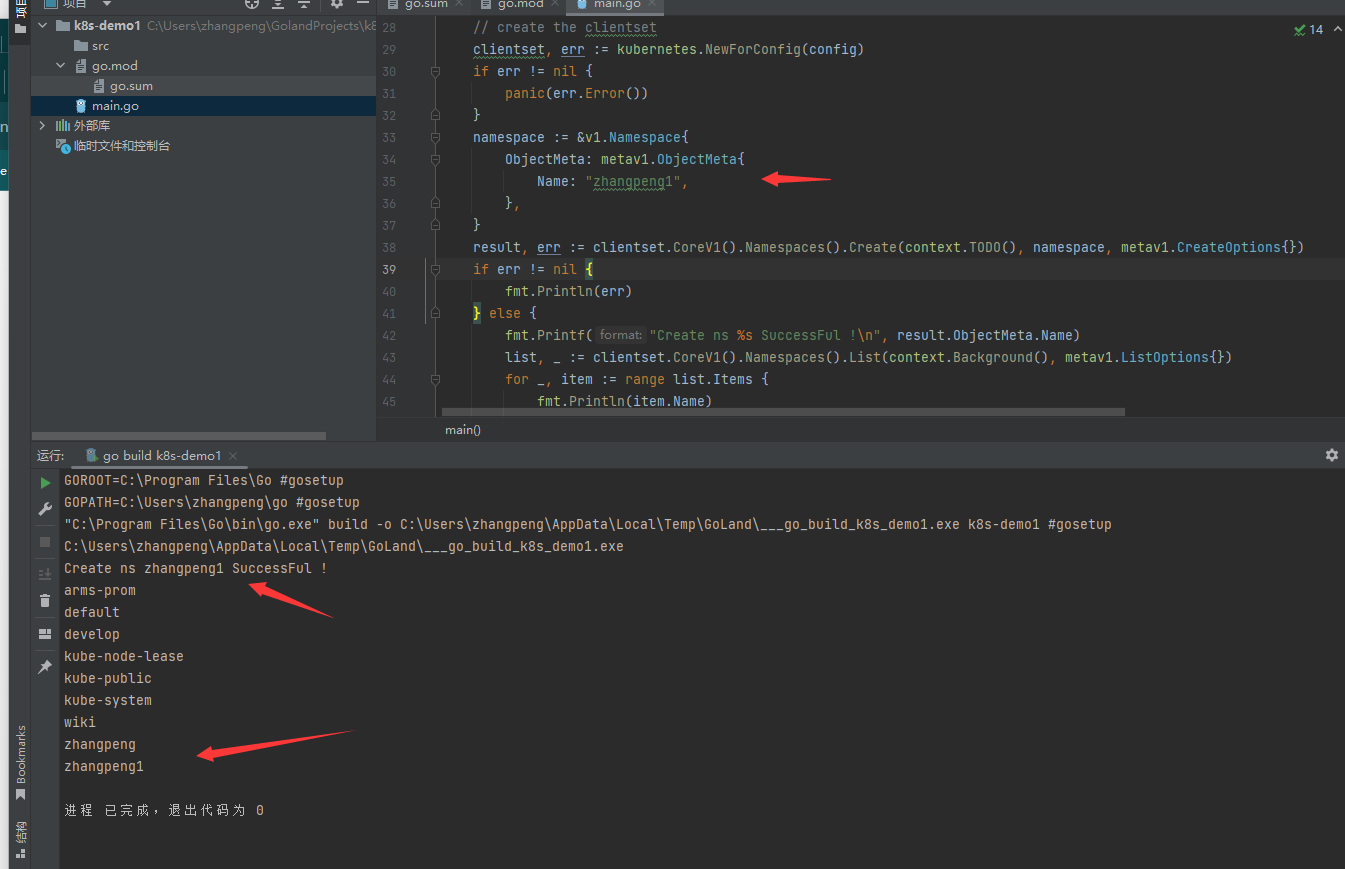Image resolution: width=1345 pixels, height=869 pixels.
Task: Click the editor horizontal scrollbar
Action: click(x=784, y=411)
